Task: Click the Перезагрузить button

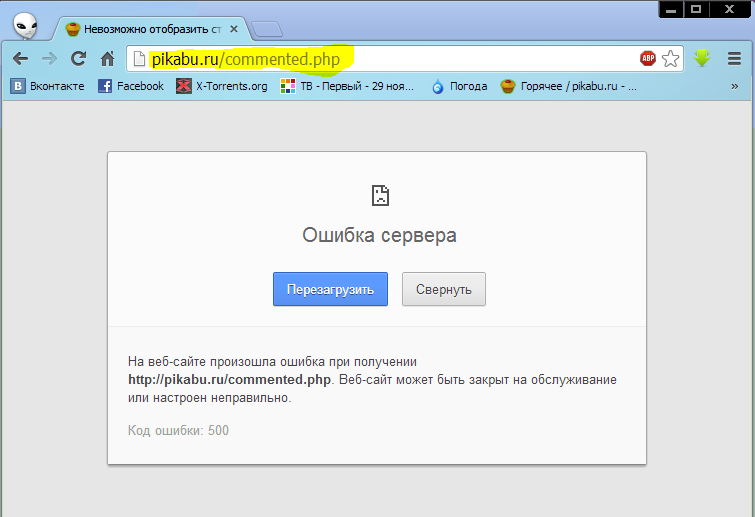Action: [x=330, y=289]
